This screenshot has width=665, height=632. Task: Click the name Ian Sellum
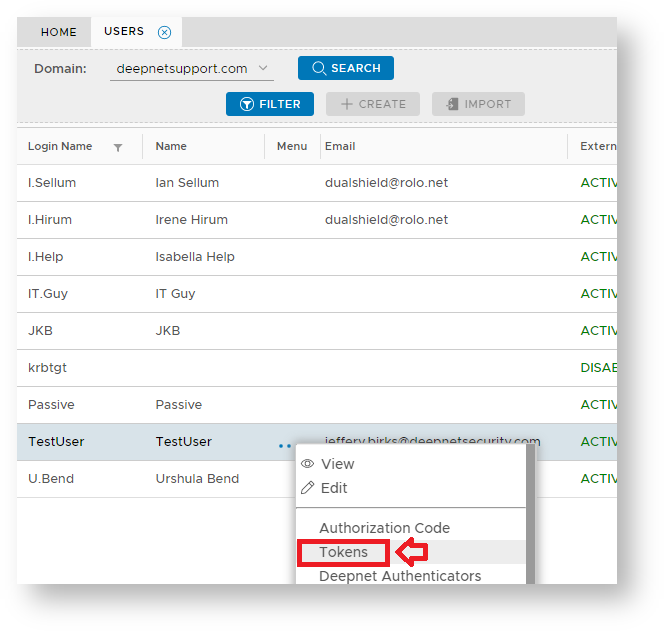point(187,183)
